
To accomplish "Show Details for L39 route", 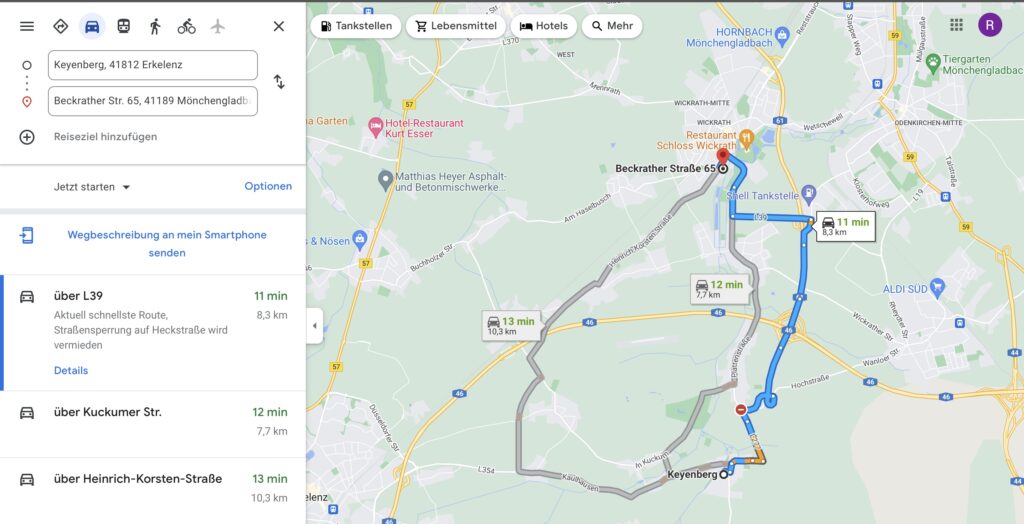I will tap(71, 370).
